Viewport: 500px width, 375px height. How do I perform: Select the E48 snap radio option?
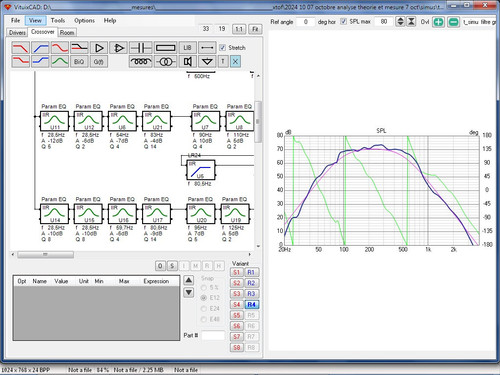204,319
